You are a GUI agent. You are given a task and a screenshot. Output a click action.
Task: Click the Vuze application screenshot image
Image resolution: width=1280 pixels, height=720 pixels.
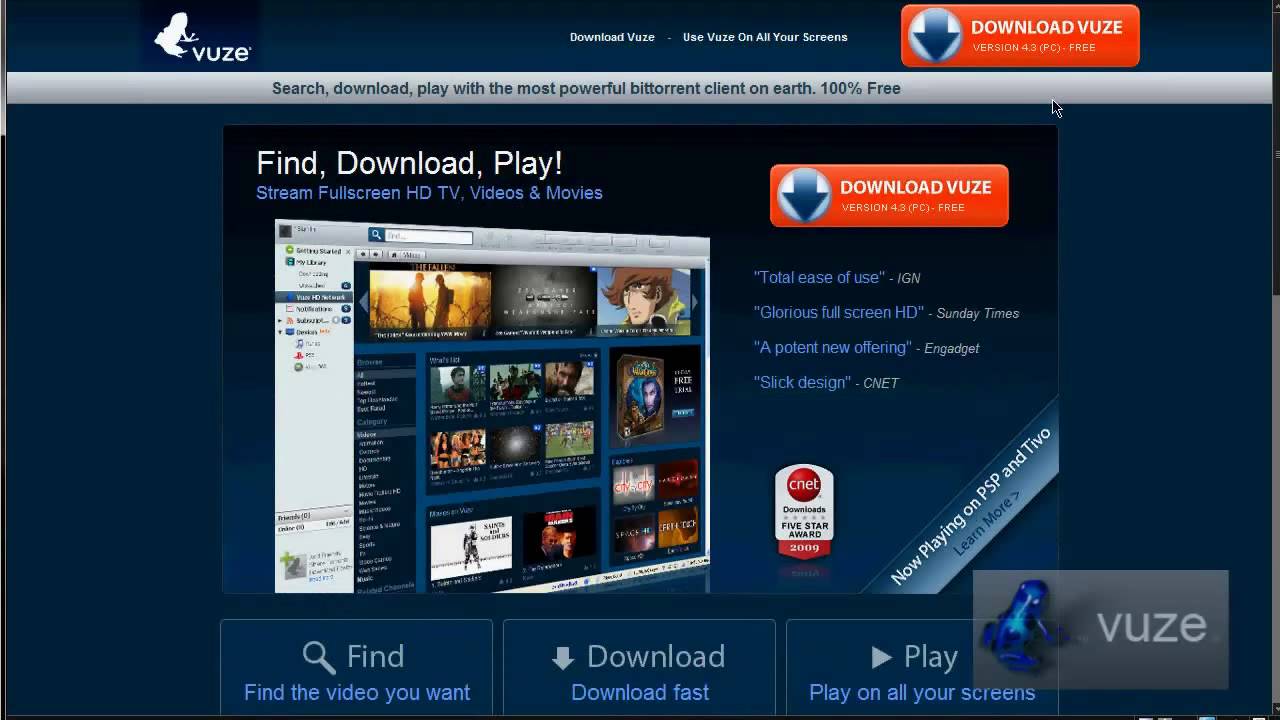click(x=492, y=406)
